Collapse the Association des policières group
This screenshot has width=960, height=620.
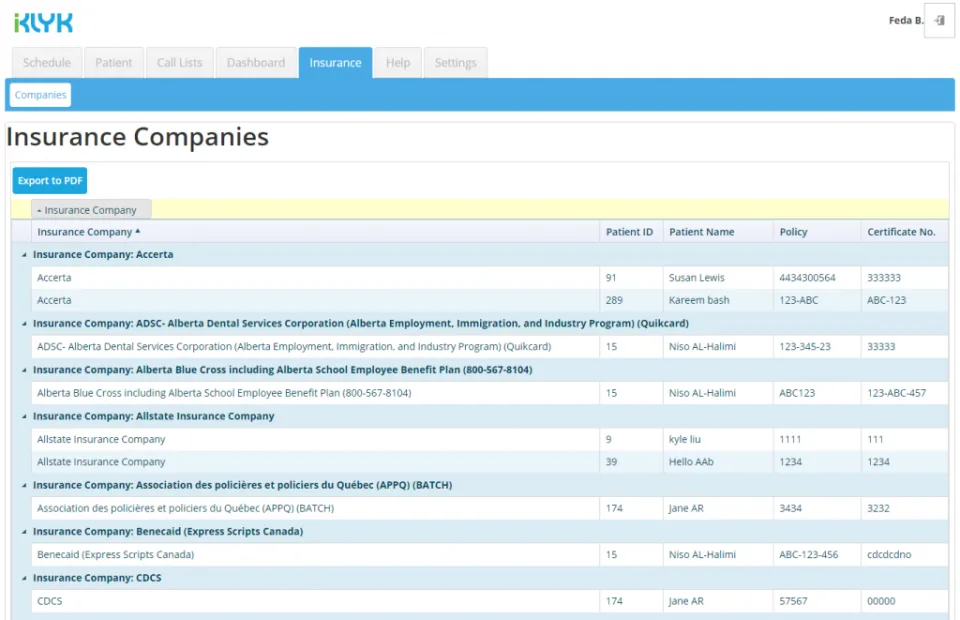(24, 485)
